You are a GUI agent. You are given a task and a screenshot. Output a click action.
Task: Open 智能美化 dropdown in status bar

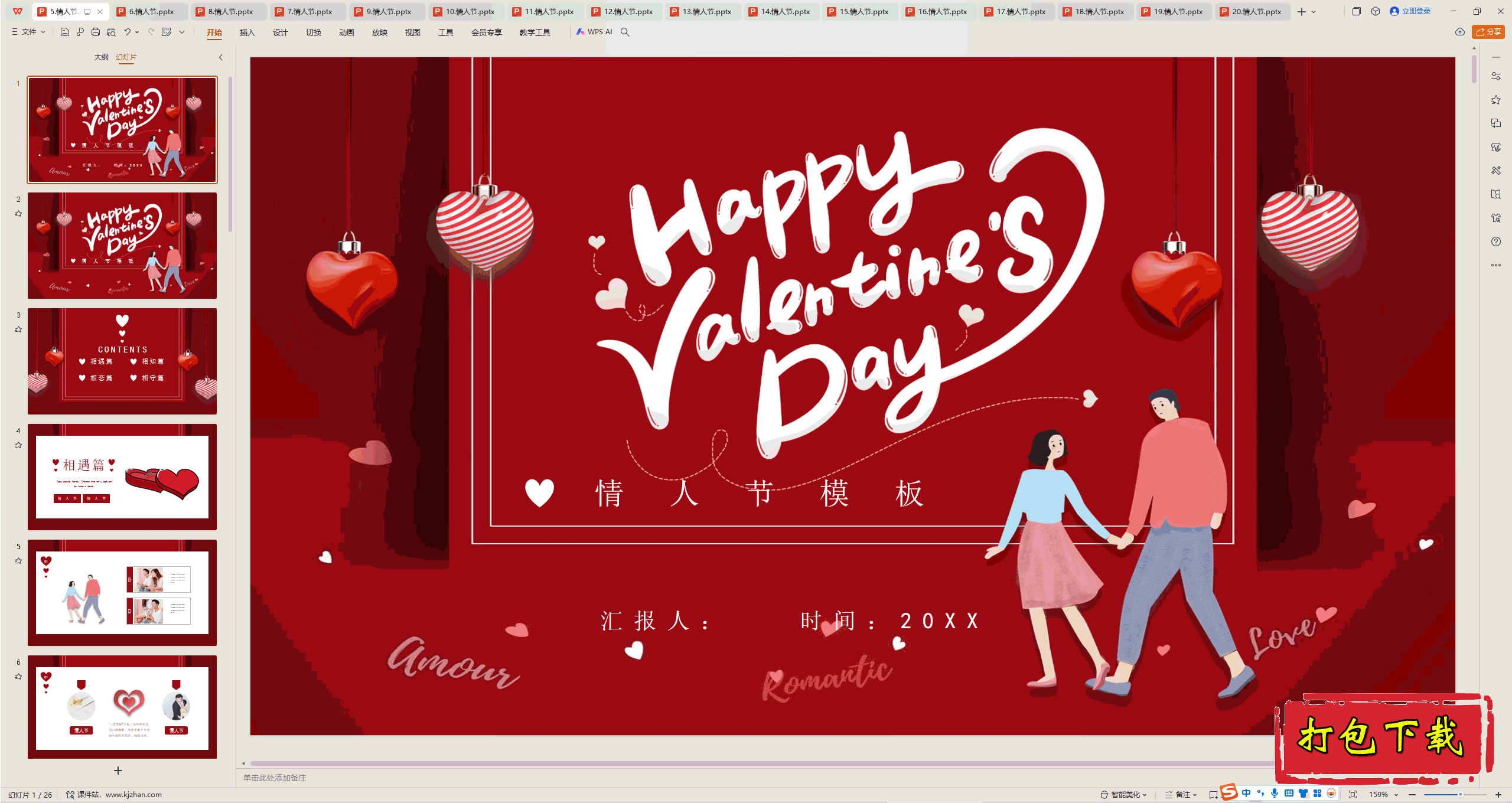point(1124,795)
